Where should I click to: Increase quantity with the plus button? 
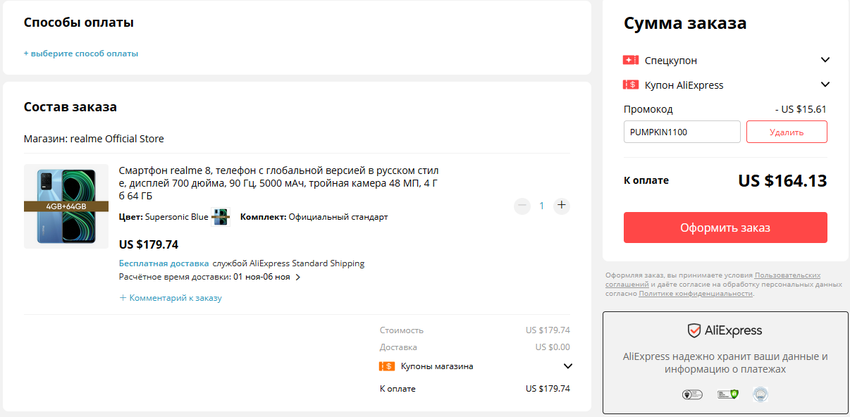coord(562,205)
